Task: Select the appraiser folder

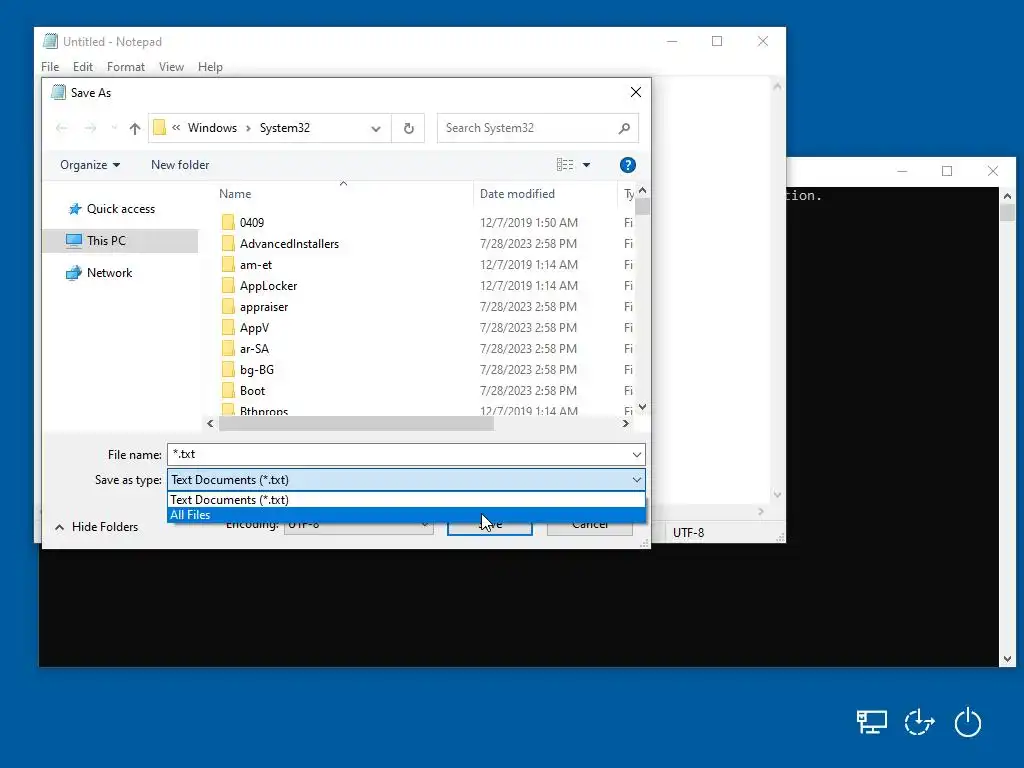Action: coord(264,307)
